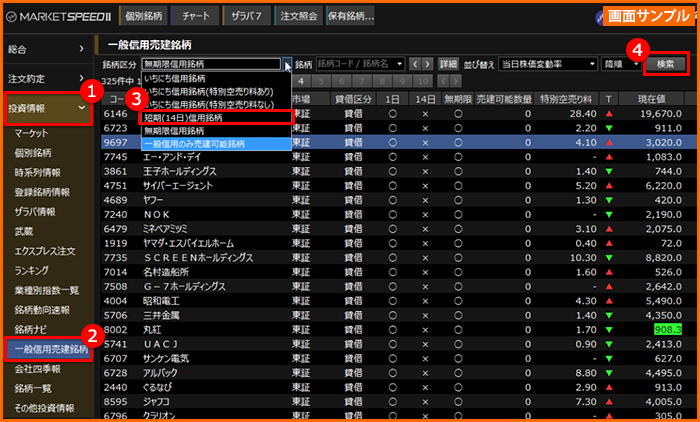The image size is (700, 422).
Task: Select the サイバーエージェント row
Action: point(400,185)
